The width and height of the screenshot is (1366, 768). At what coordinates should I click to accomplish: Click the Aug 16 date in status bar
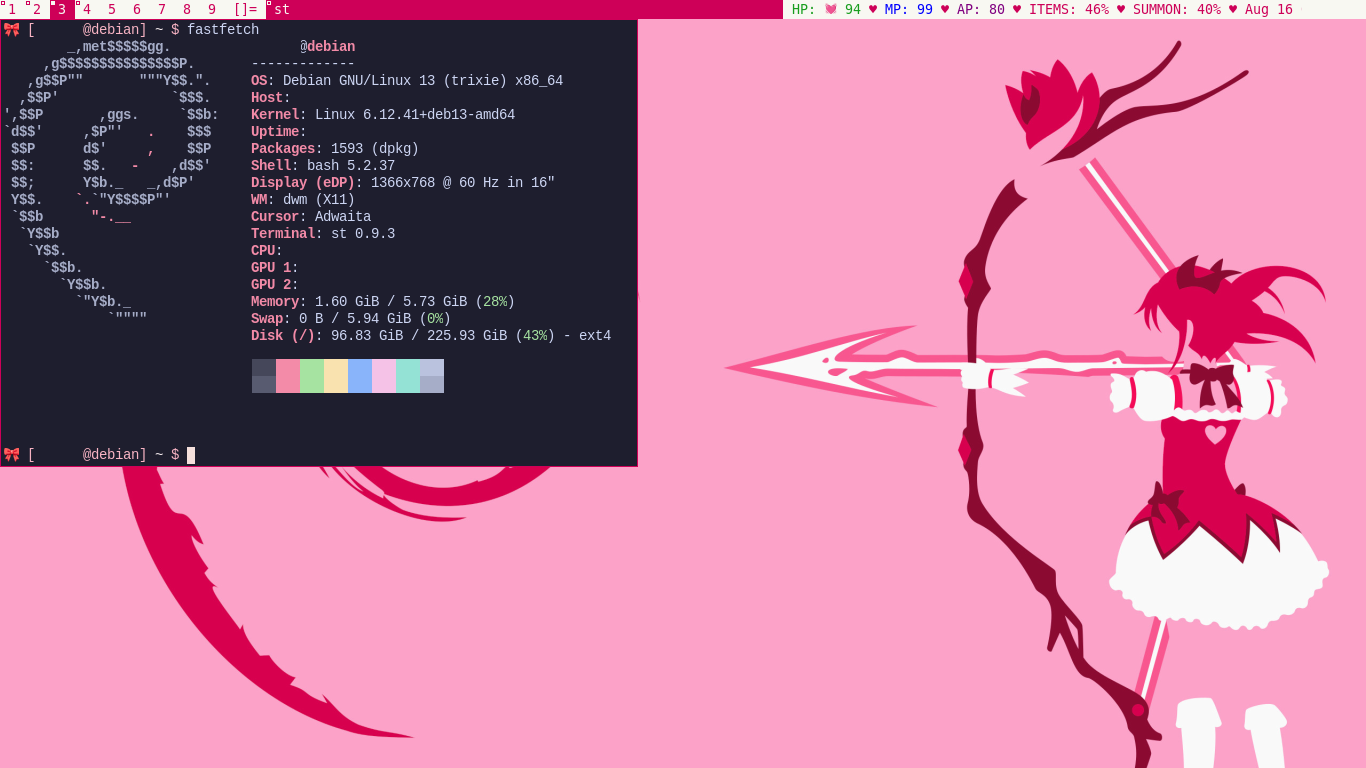(1269, 9)
